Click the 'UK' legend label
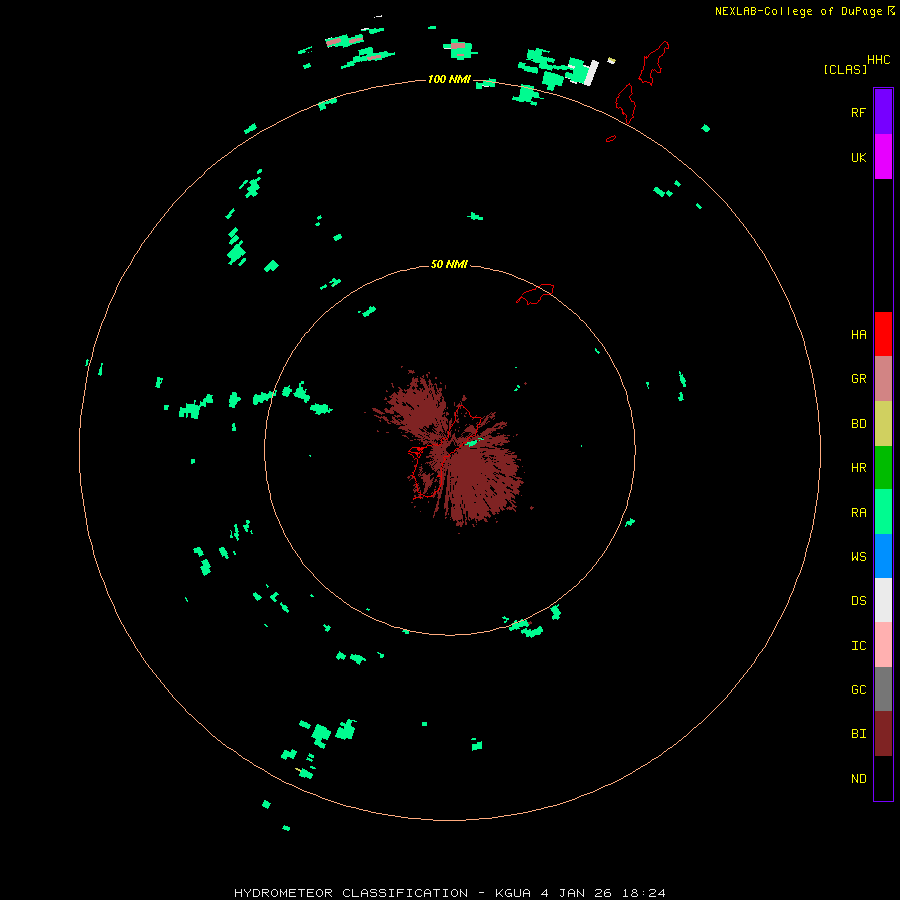The height and width of the screenshot is (900, 900). tap(858, 157)
